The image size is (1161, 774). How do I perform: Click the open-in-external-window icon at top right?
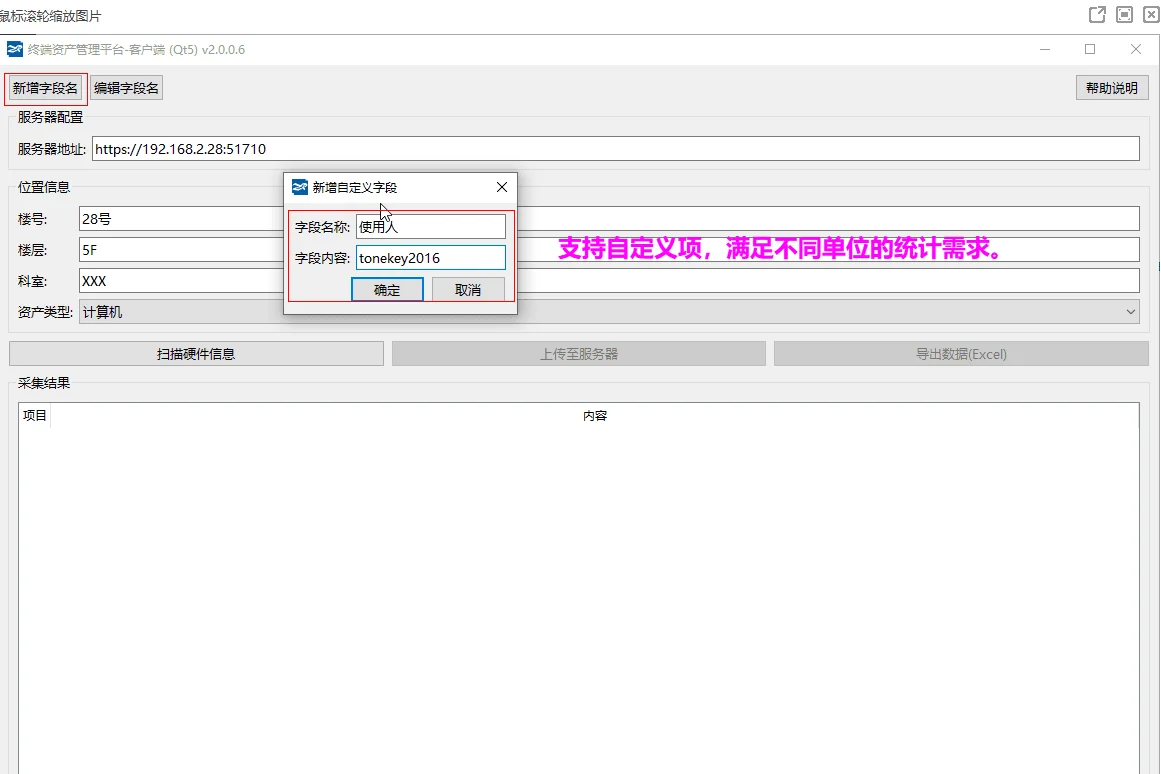pos(1097,15)
